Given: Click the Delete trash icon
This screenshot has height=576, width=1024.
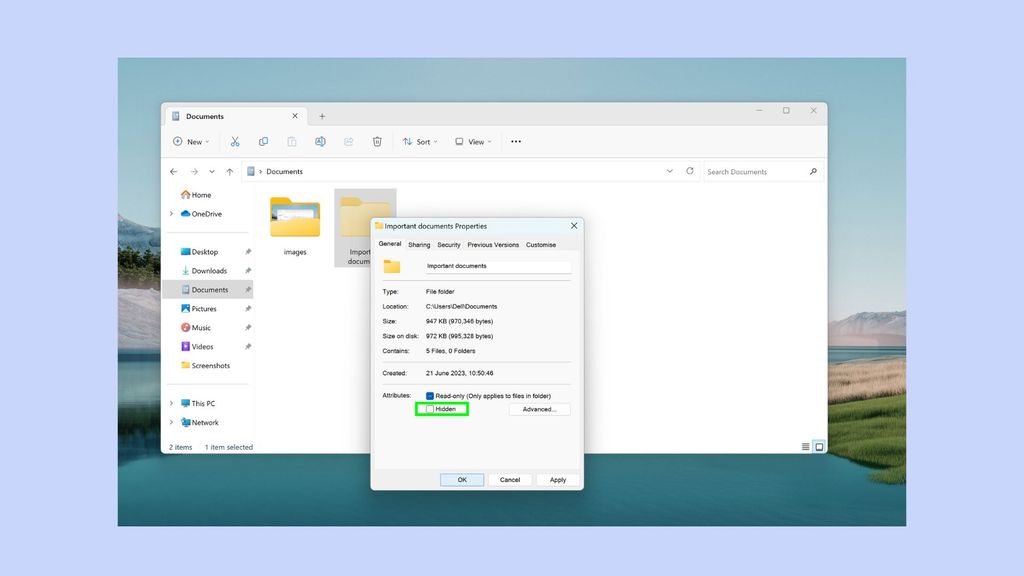Looking at the screenshot, I should click(x=377, y=141).
